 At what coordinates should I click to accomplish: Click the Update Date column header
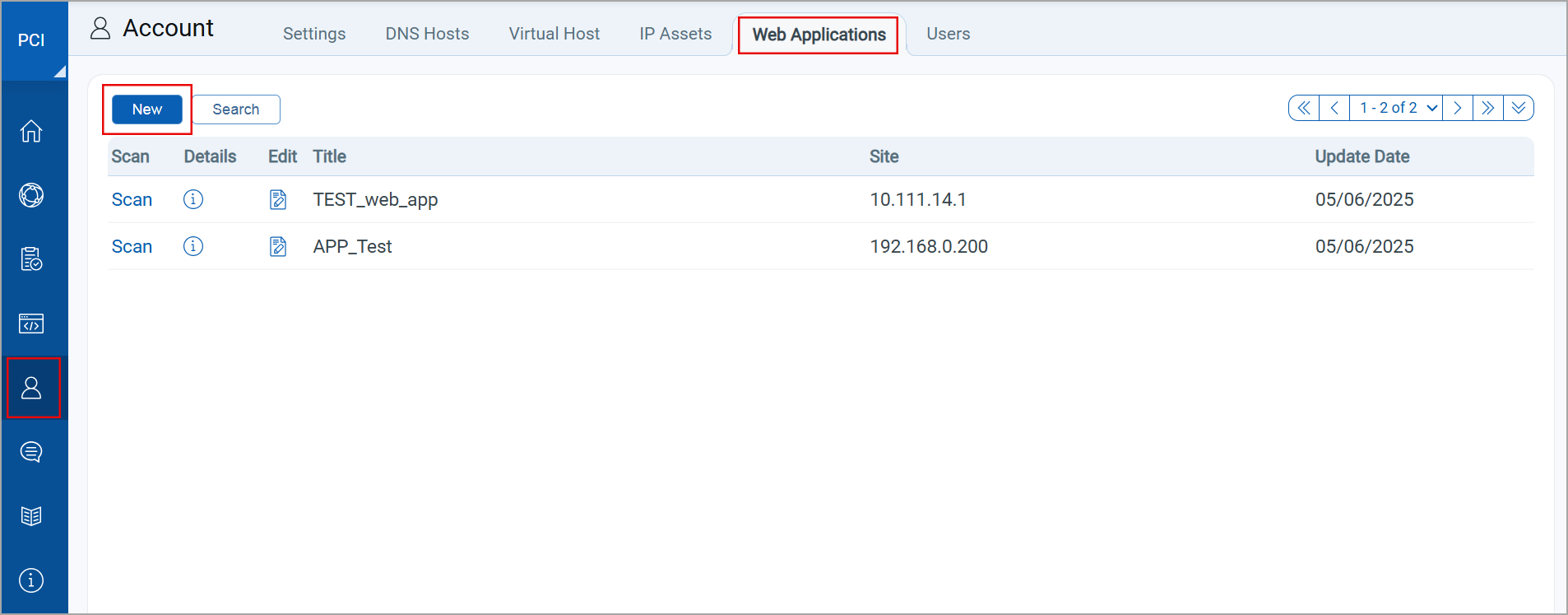1362,156
